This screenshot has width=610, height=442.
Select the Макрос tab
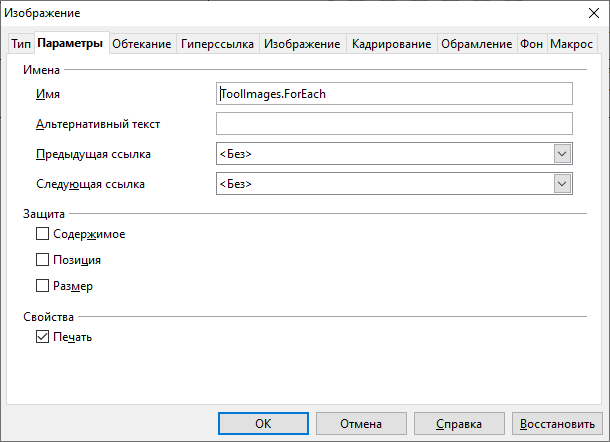pos(571,44)
